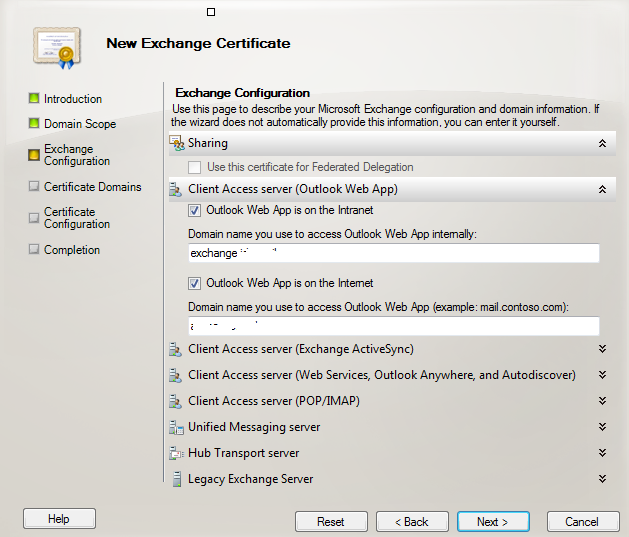Expand the Exchange ActiveSync section chevron

tap(602, 349)
